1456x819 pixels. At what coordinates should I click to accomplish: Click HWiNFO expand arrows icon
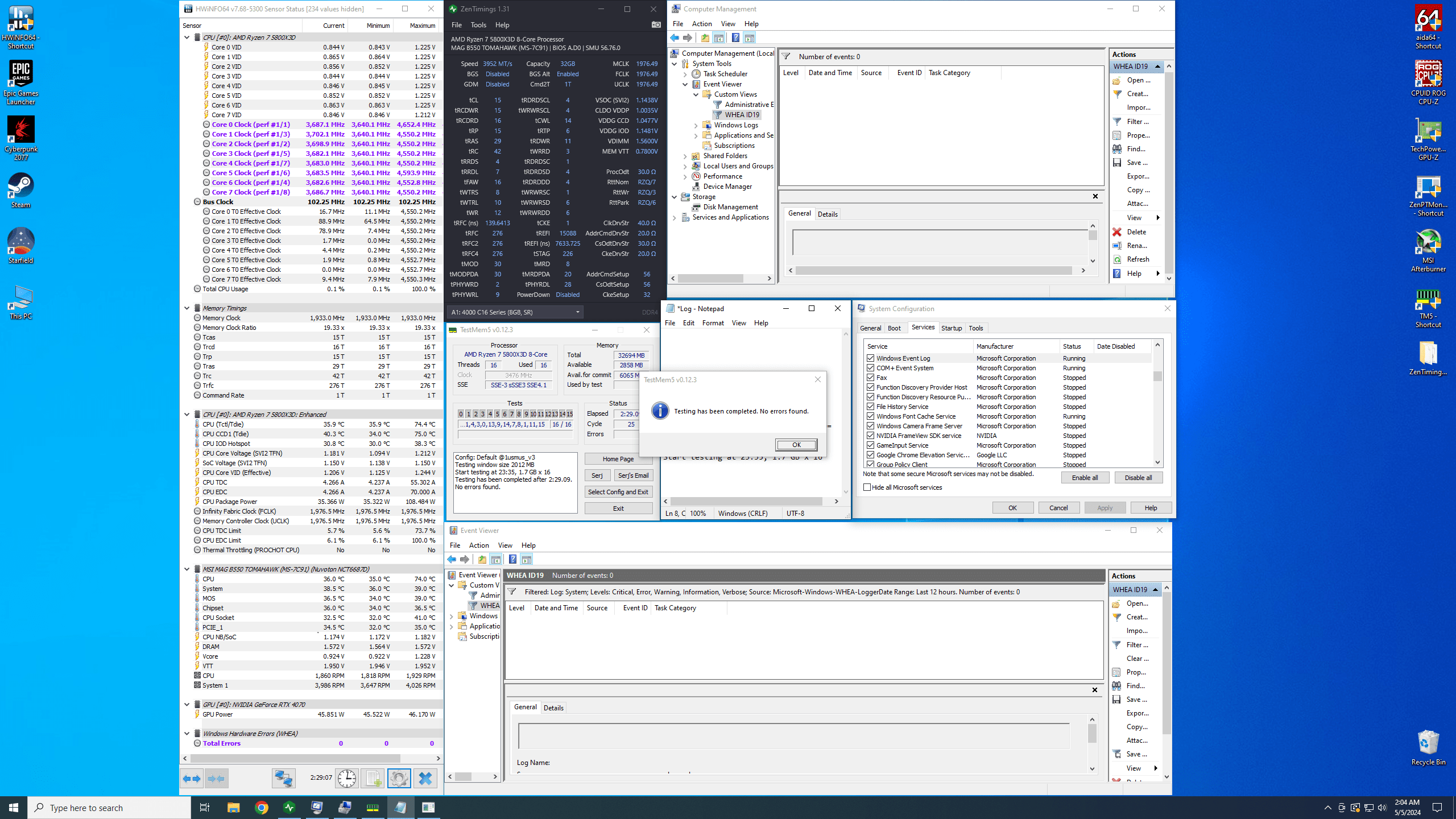[192, 778]
